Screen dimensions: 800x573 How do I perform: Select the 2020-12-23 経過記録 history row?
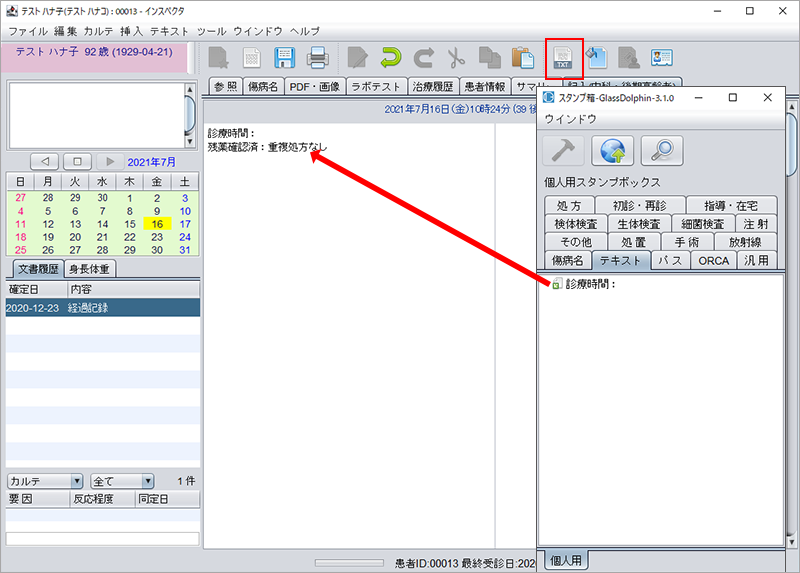[x=102, y=308]
